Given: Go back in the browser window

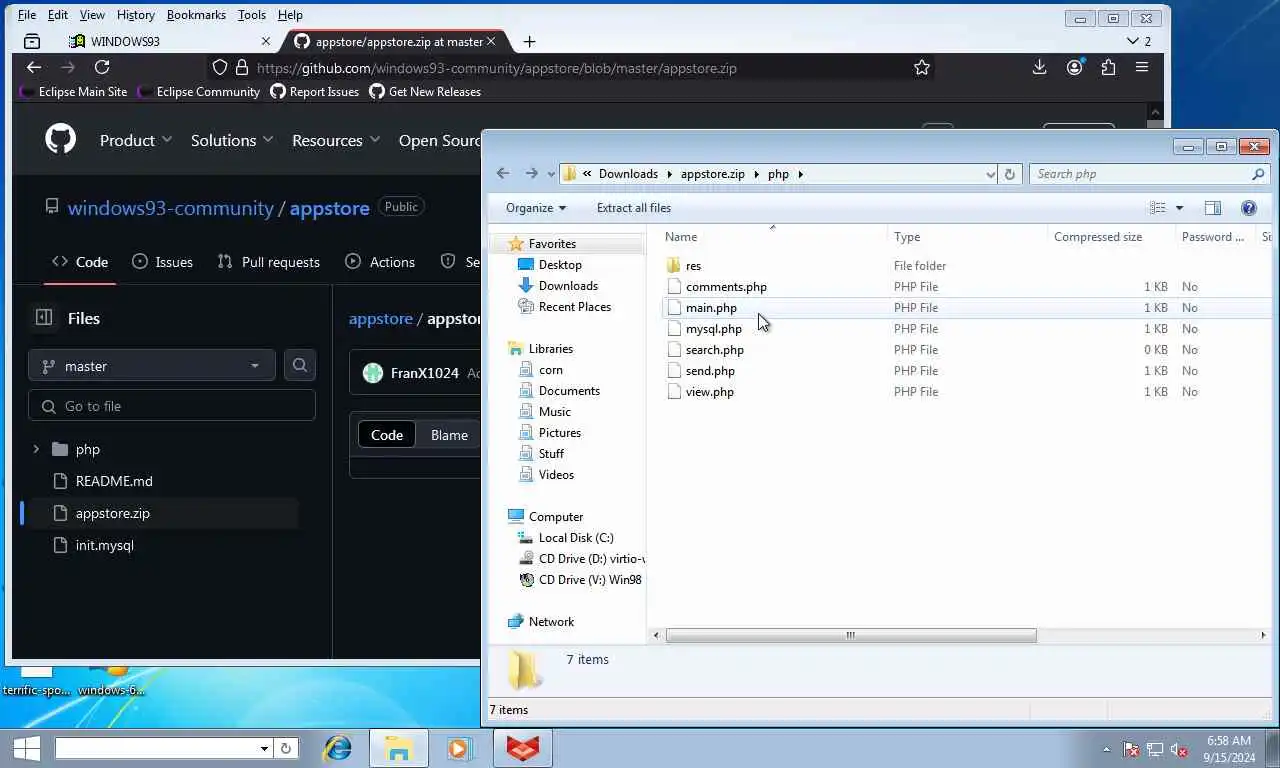Looking at the screenshot, I should tap(34, 67).
